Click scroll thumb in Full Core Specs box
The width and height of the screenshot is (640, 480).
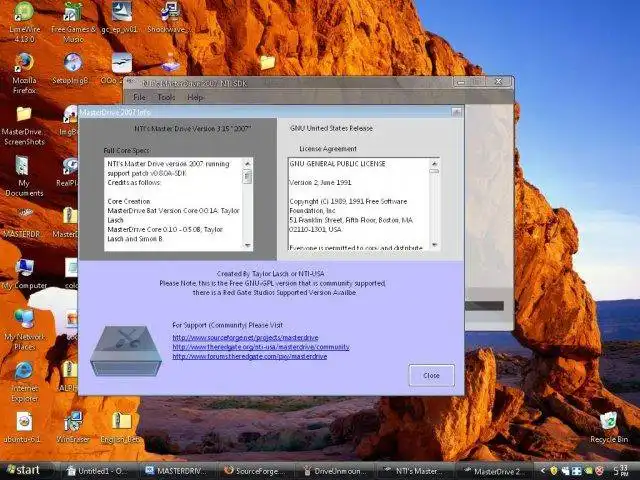247,177
